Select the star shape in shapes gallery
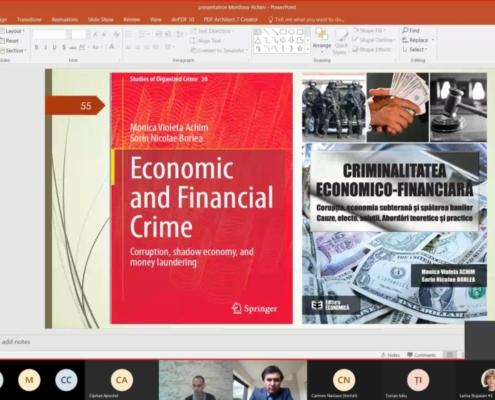Screen dimensions: 495x400 [x=300, y=49]
